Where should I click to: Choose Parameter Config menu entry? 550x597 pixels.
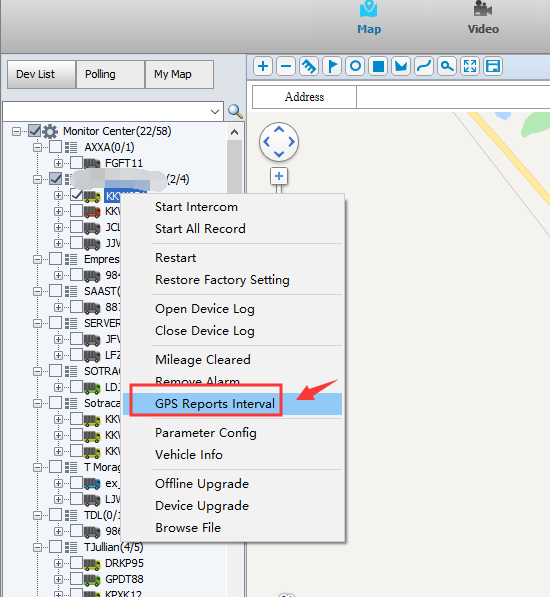(232, 433)
